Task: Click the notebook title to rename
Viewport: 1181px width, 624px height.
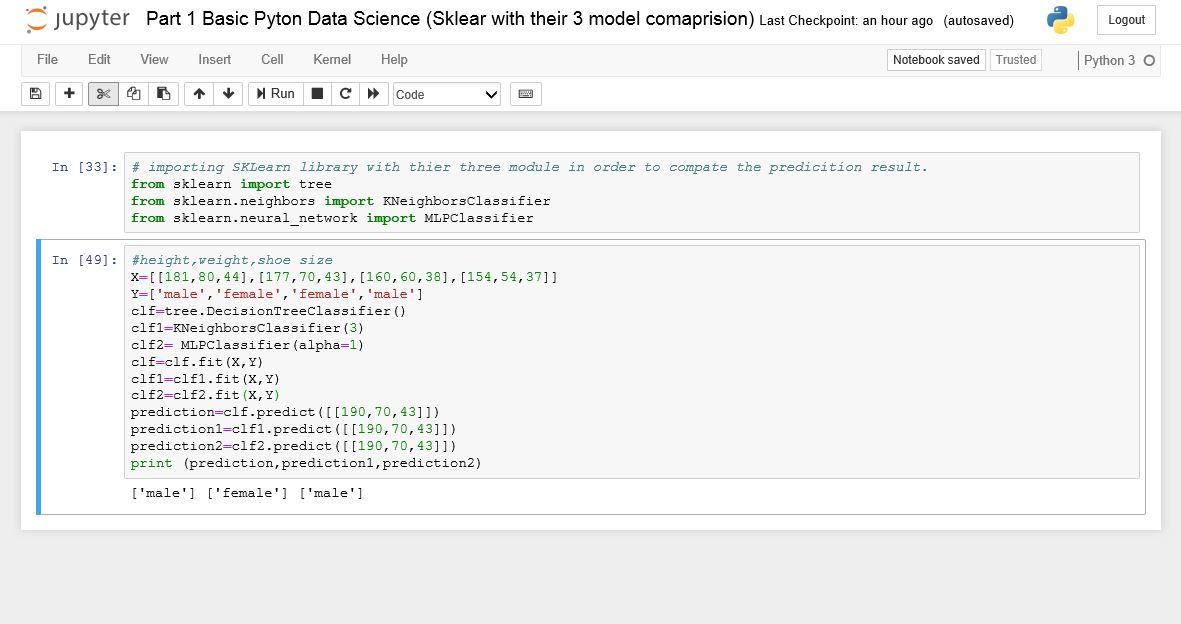Action: (x=450, y=19)
